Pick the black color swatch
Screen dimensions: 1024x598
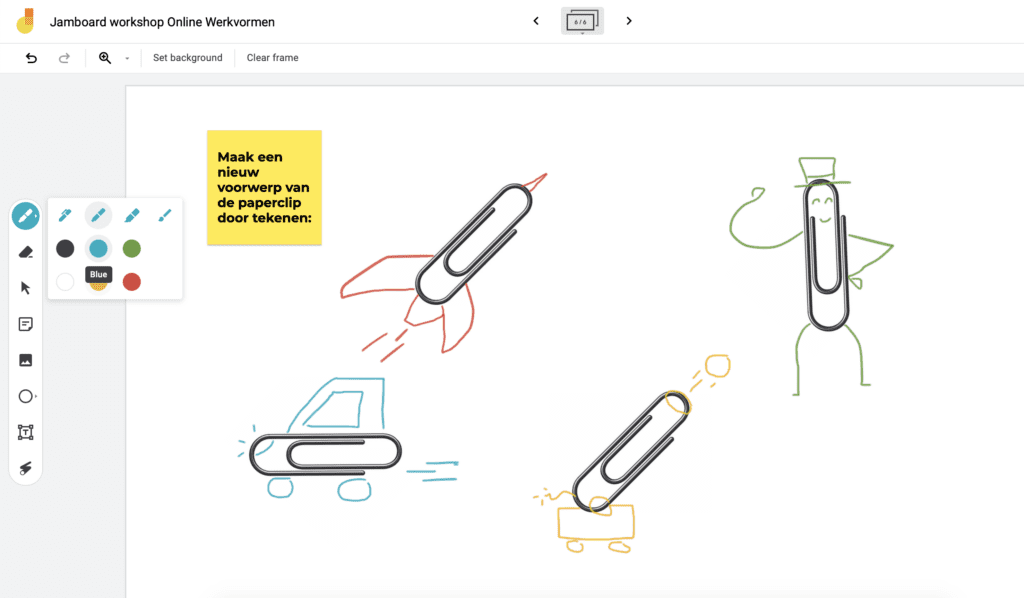pyautogui.click(x=65, y=249)
